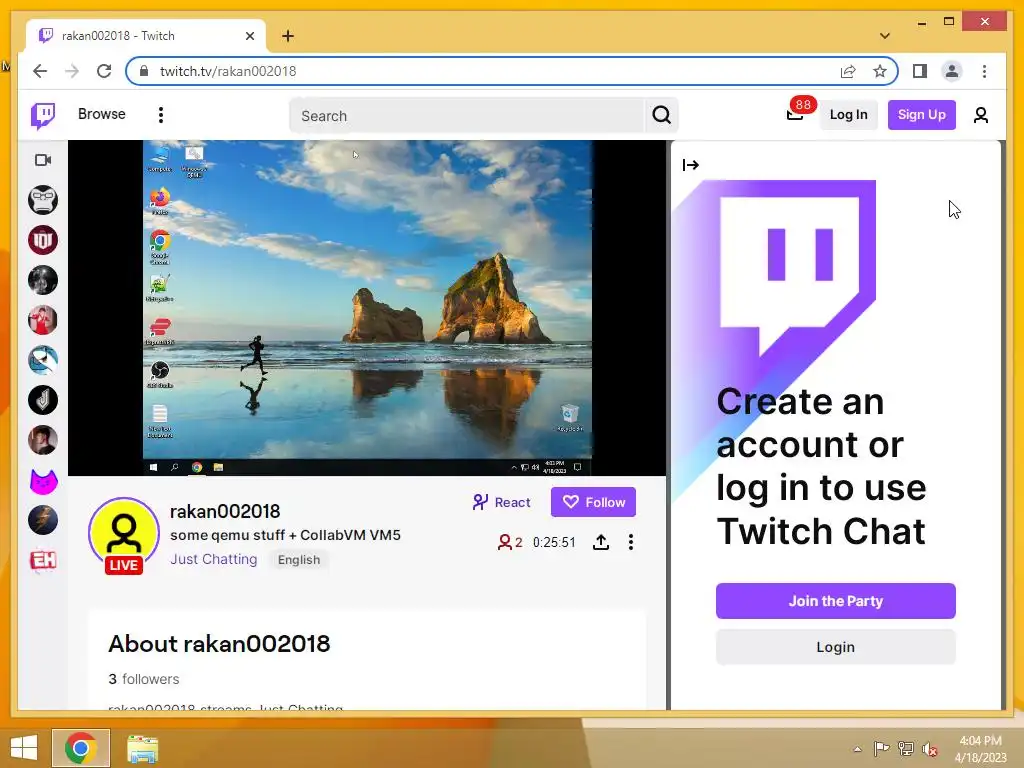
Task: Open the blue shark channel avatar
Action: [x=43, y=360]
